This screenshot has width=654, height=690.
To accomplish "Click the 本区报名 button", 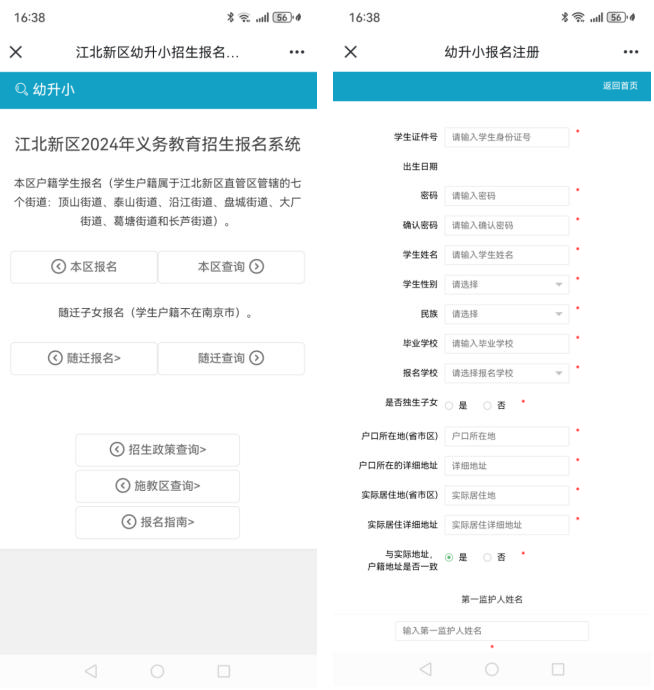I will coord(84,267).
